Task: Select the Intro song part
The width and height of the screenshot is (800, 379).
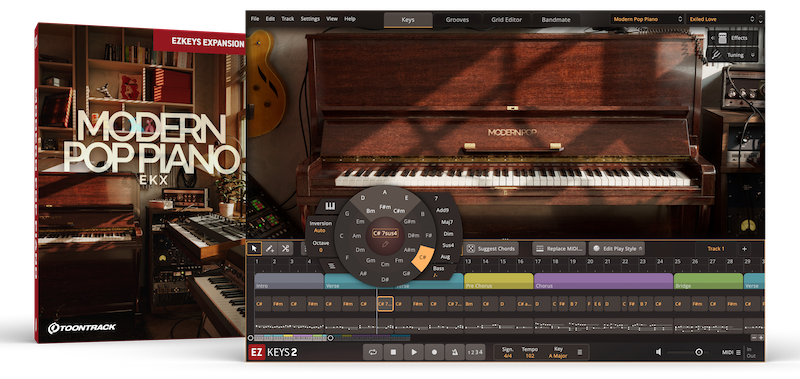Action: [289, 281]
